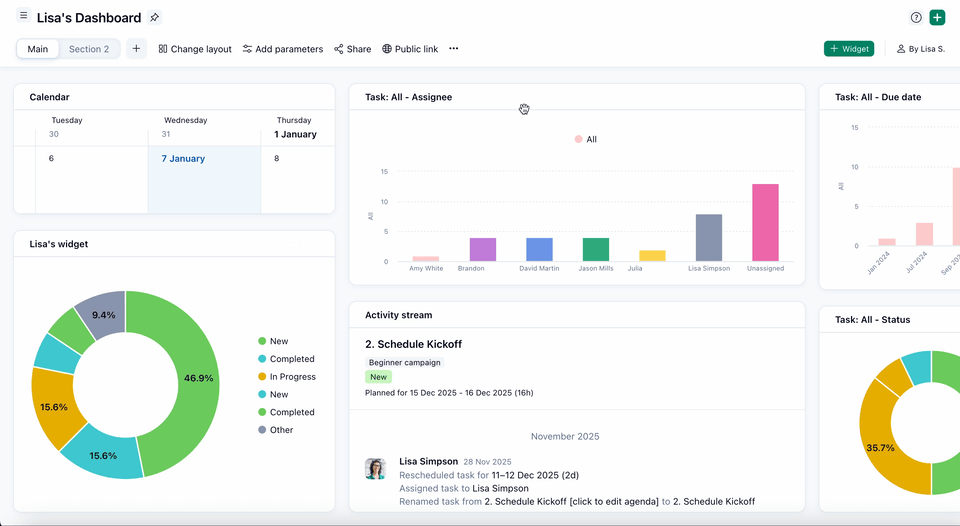Click the green plus create button

tap(937, 18)
